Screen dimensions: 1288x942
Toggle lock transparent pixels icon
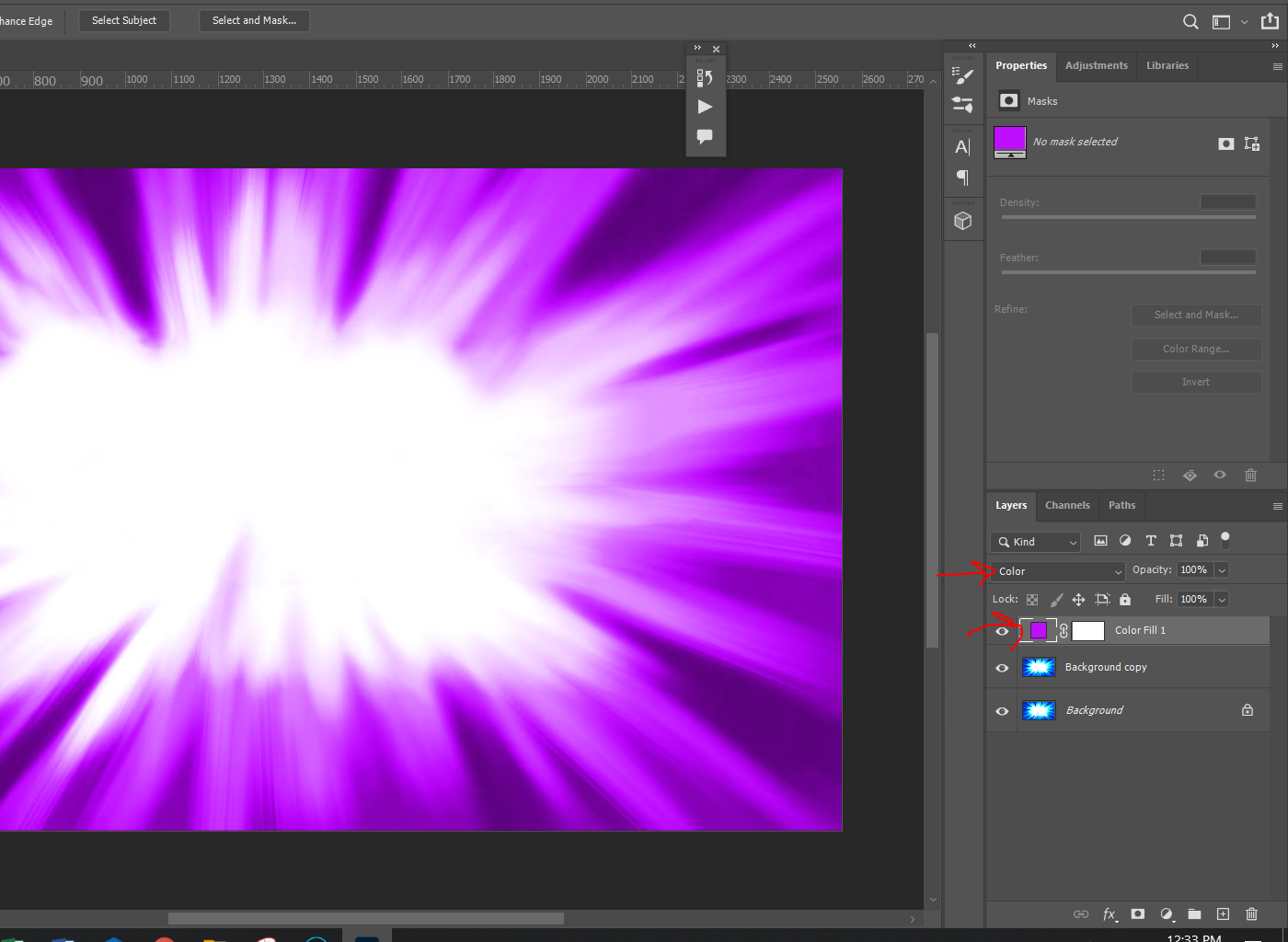click(1031, 599)
